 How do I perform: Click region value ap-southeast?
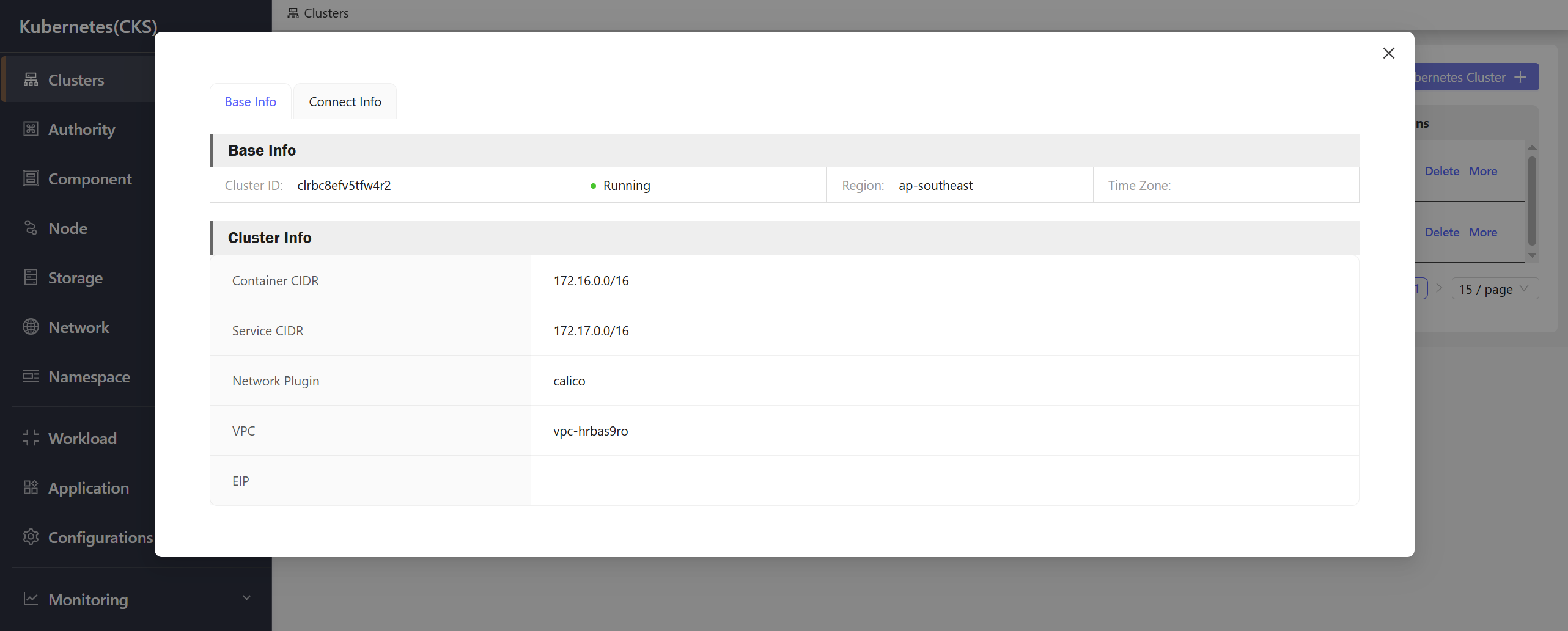935,185
